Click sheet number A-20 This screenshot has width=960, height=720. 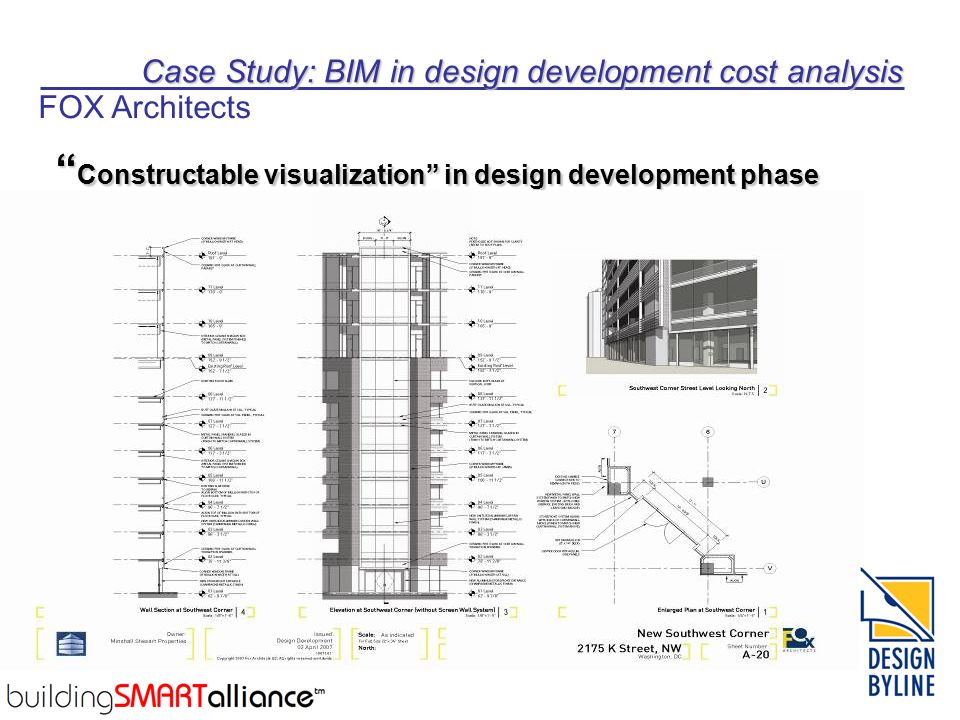coord(756,654)
